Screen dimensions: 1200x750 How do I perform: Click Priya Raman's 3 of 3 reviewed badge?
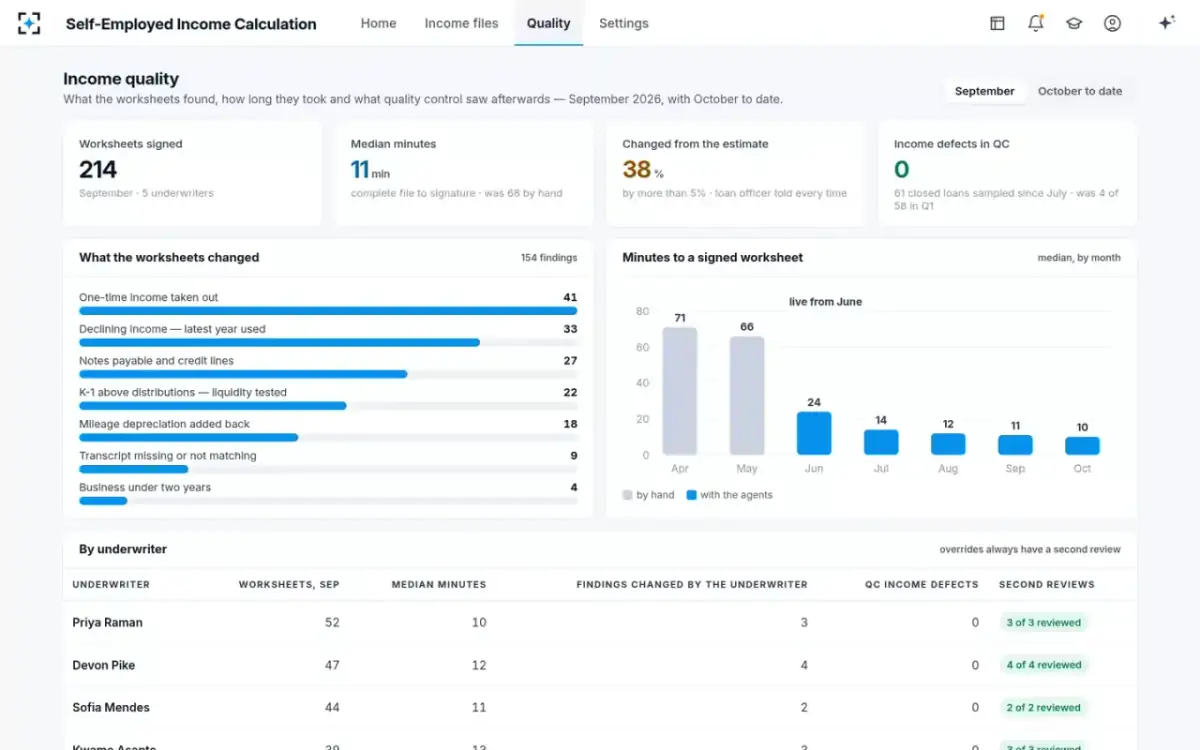1044,622
